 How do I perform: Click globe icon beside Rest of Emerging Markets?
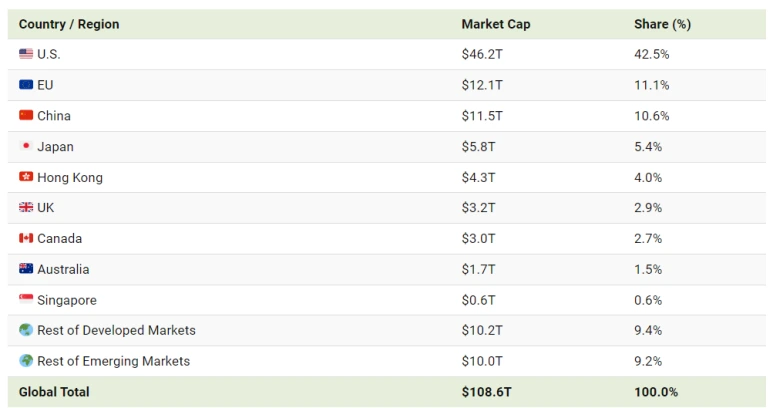(26, 361)
